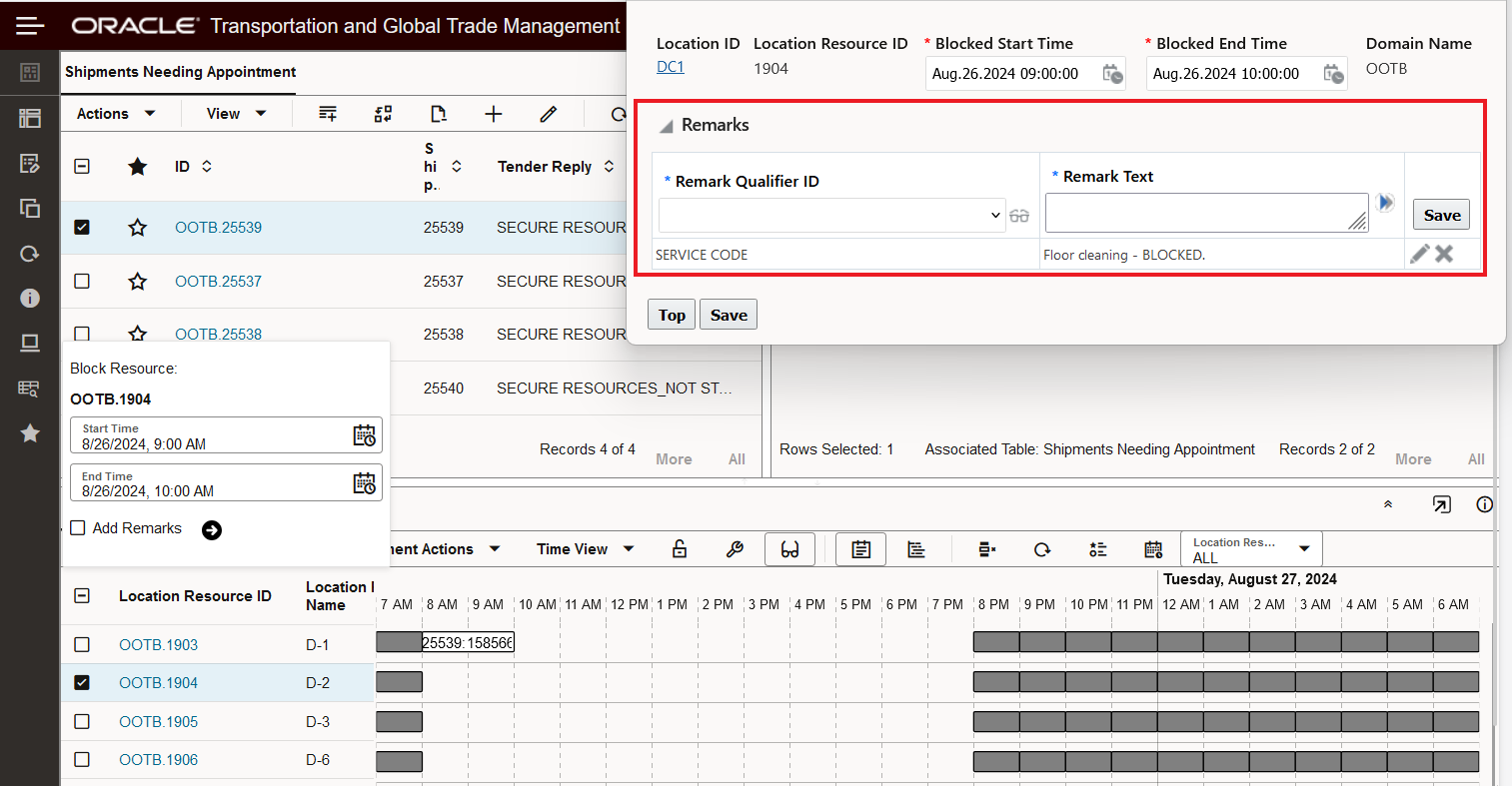This screenshot has height=786, width=1512.
Task: Collapse panel with double chevron up
Action: point(1388,504)
